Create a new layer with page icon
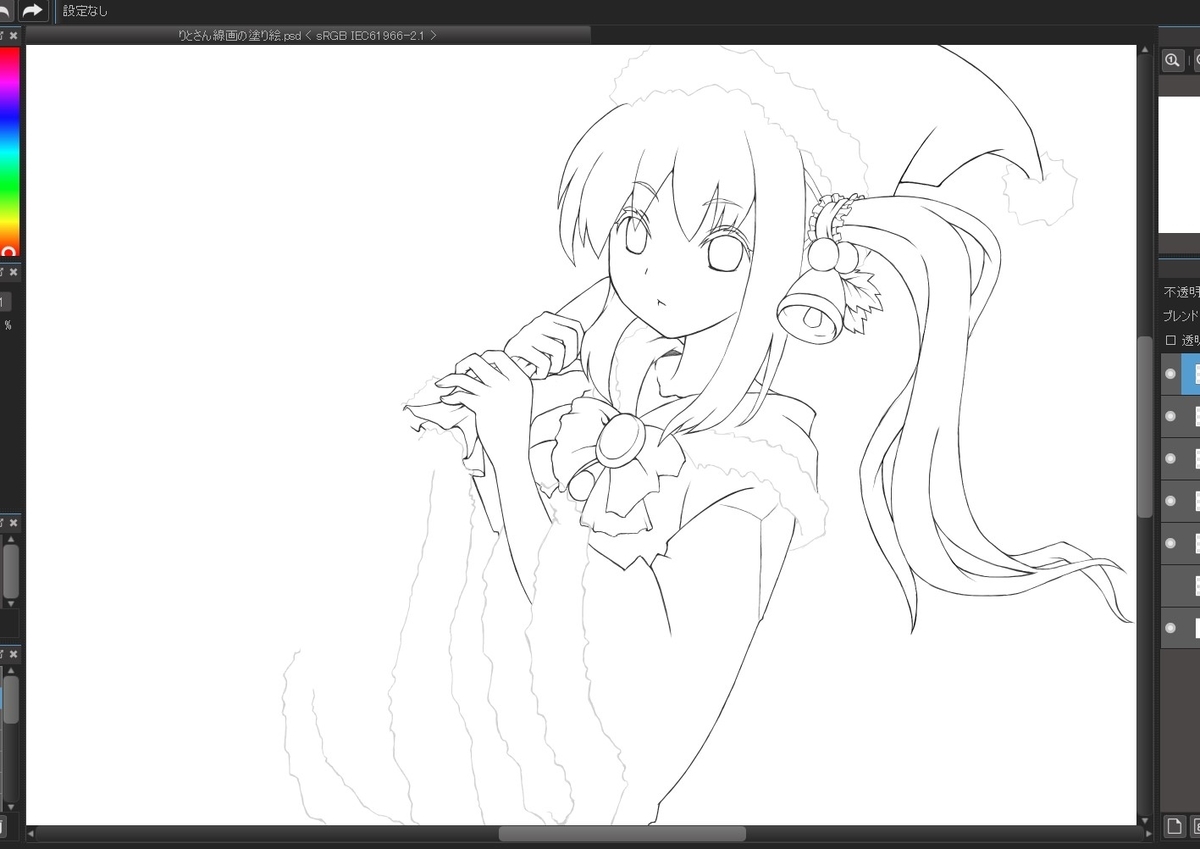This screenshot has width=1200, height=849. pos(1175,826)
